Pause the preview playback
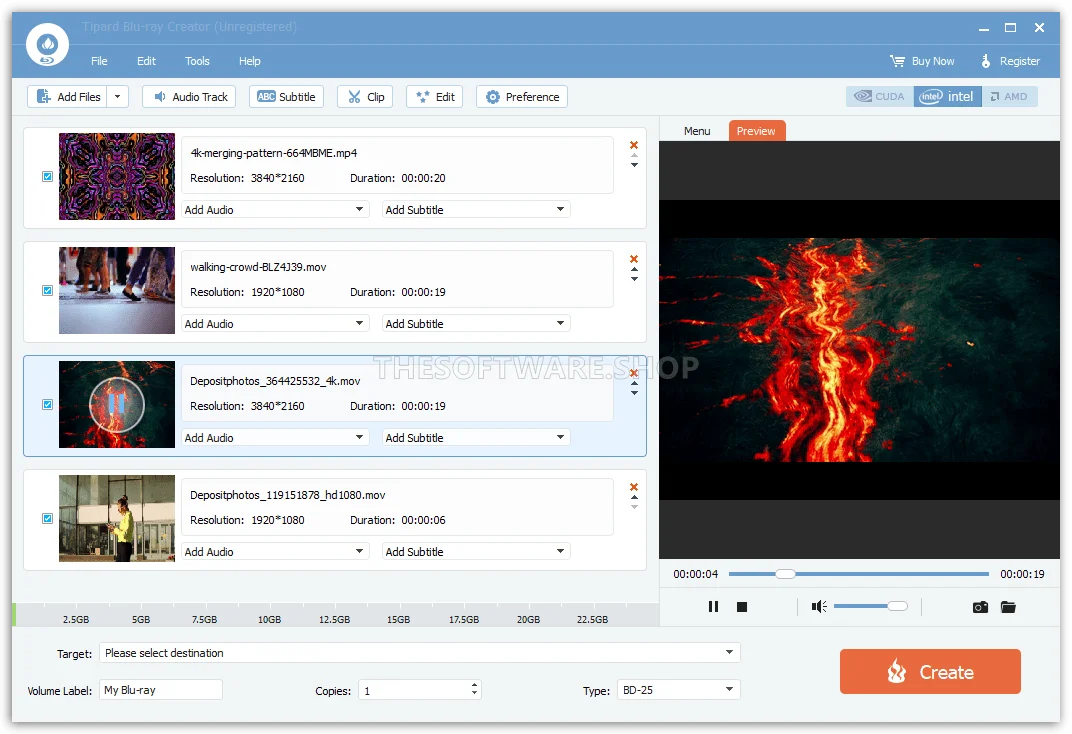 click(713, 606)
